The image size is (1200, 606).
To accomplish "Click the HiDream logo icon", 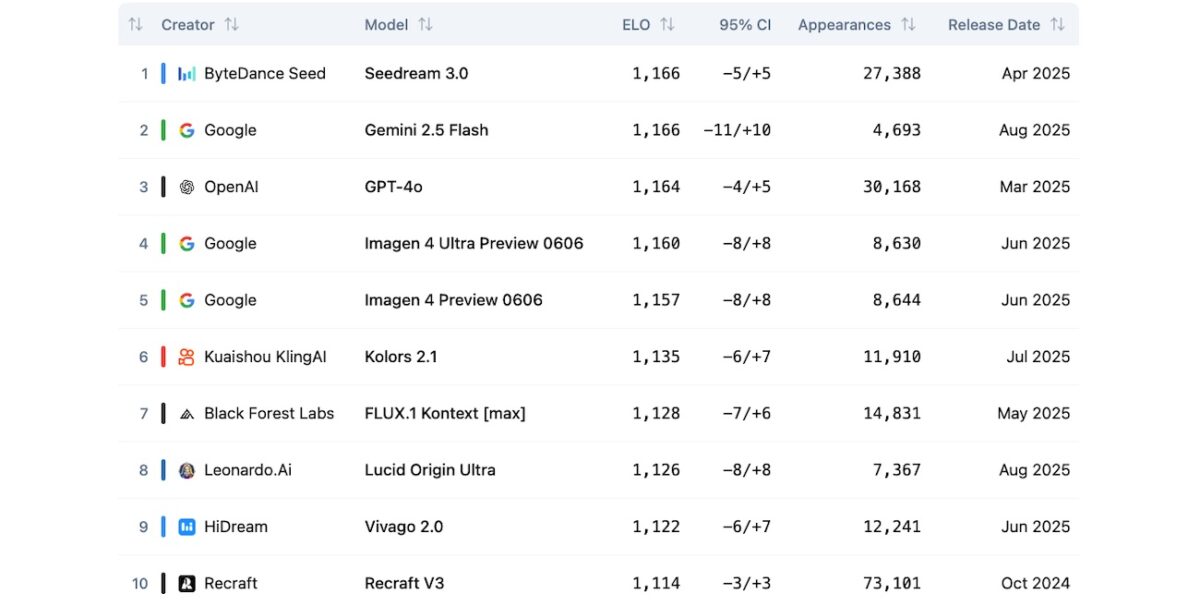I will click(187, 527).
